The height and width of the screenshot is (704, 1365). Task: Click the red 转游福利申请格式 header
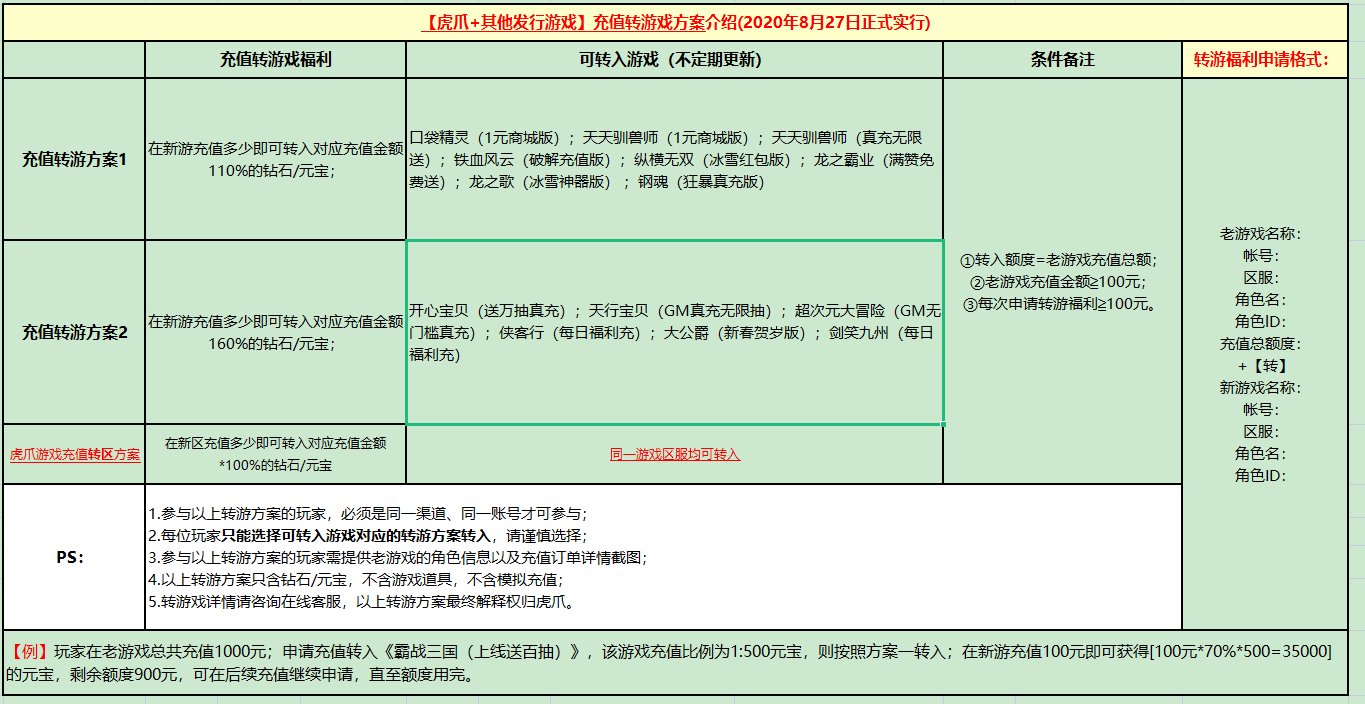click(x=1265, y=60)
